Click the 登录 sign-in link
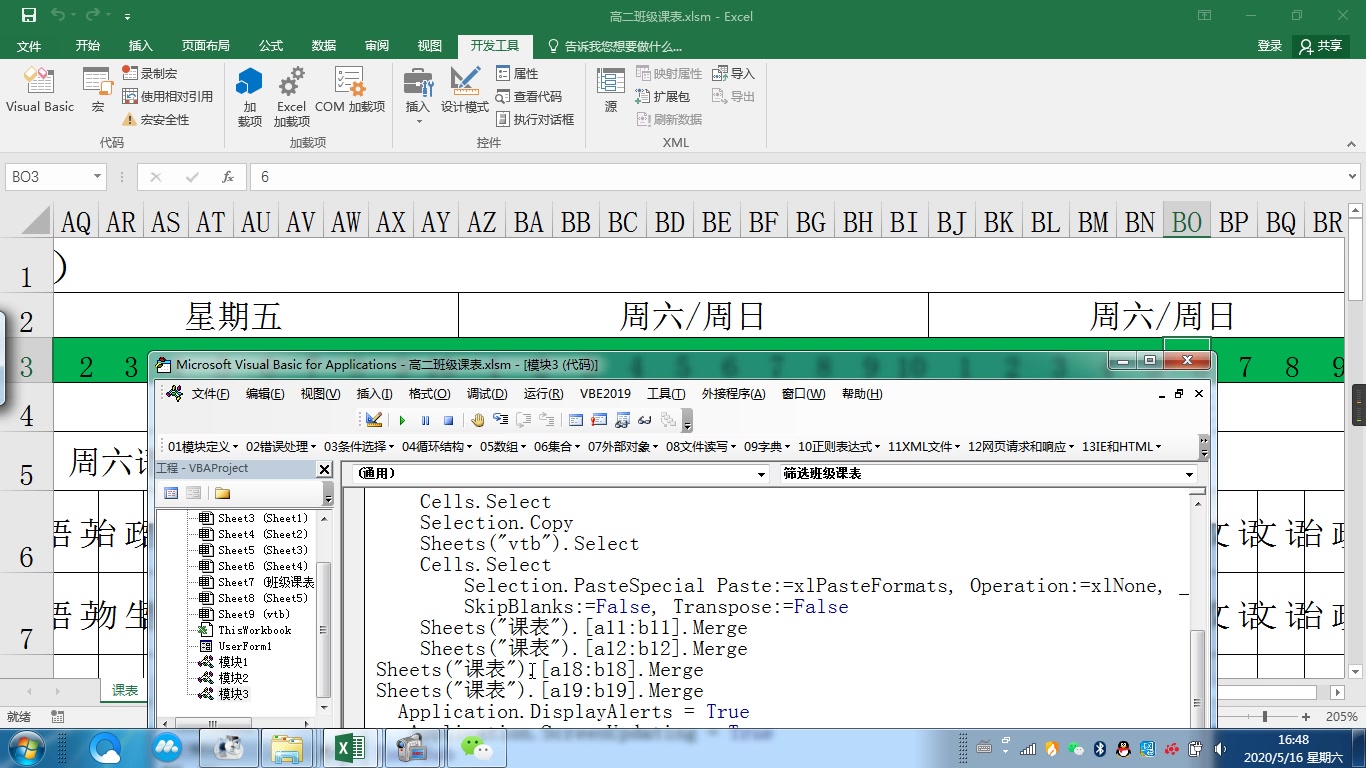The height and width of the screenshot is (768, 1366). pyautogui.click(x=1270, y=46)
